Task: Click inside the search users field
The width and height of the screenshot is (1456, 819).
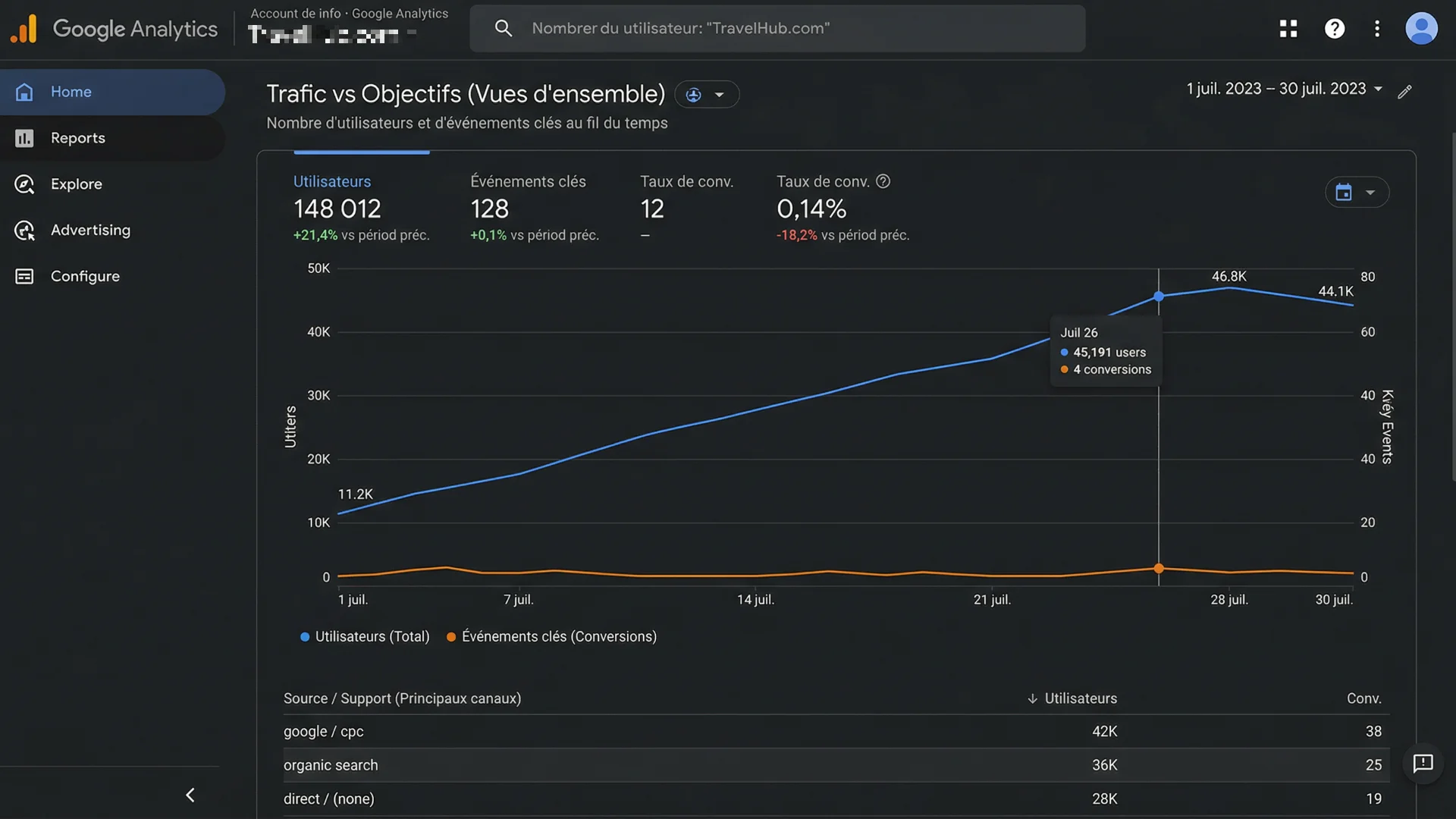Action: [x=777, y=28]
